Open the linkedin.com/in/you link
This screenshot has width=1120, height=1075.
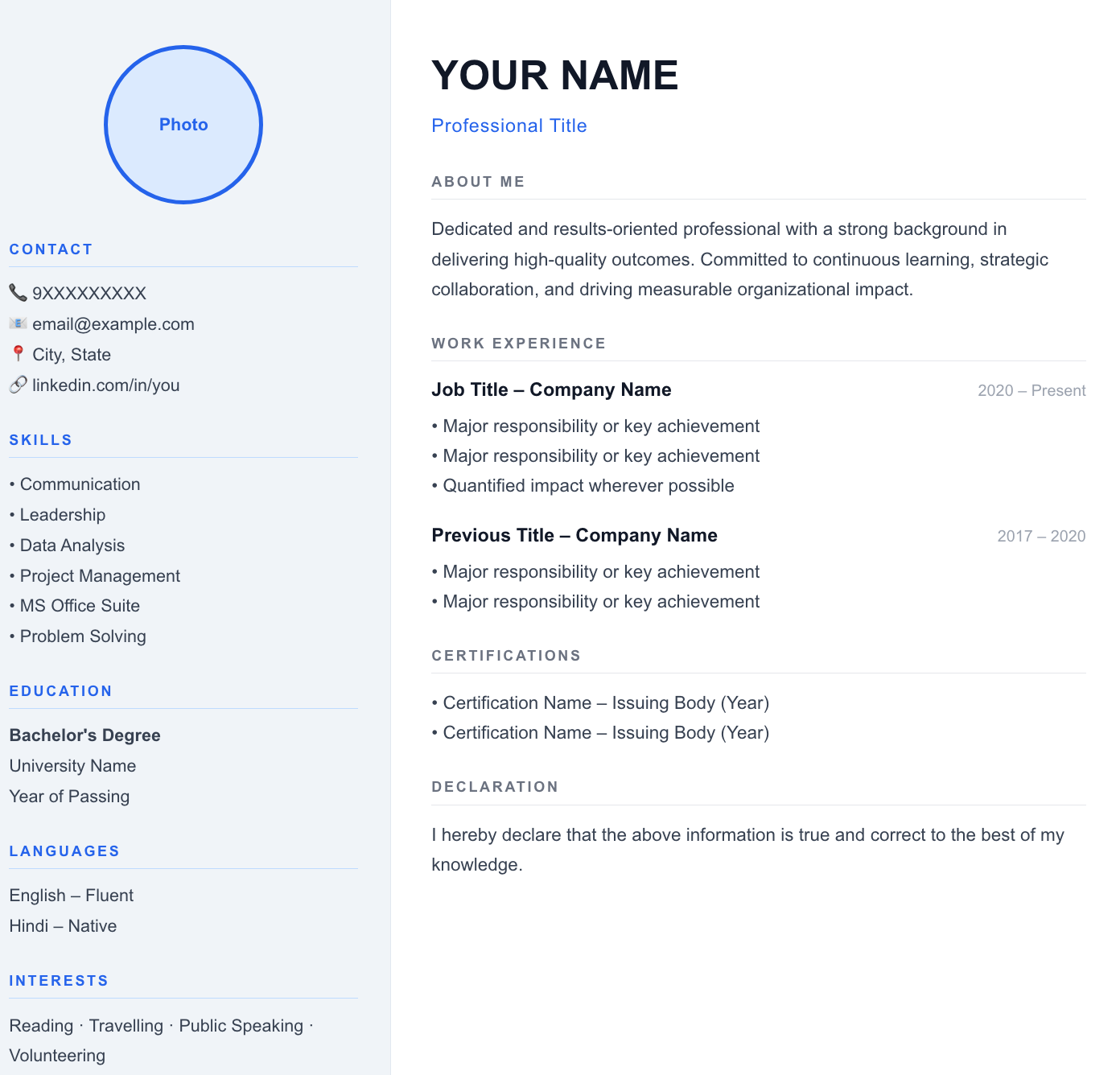pos(106,385)
